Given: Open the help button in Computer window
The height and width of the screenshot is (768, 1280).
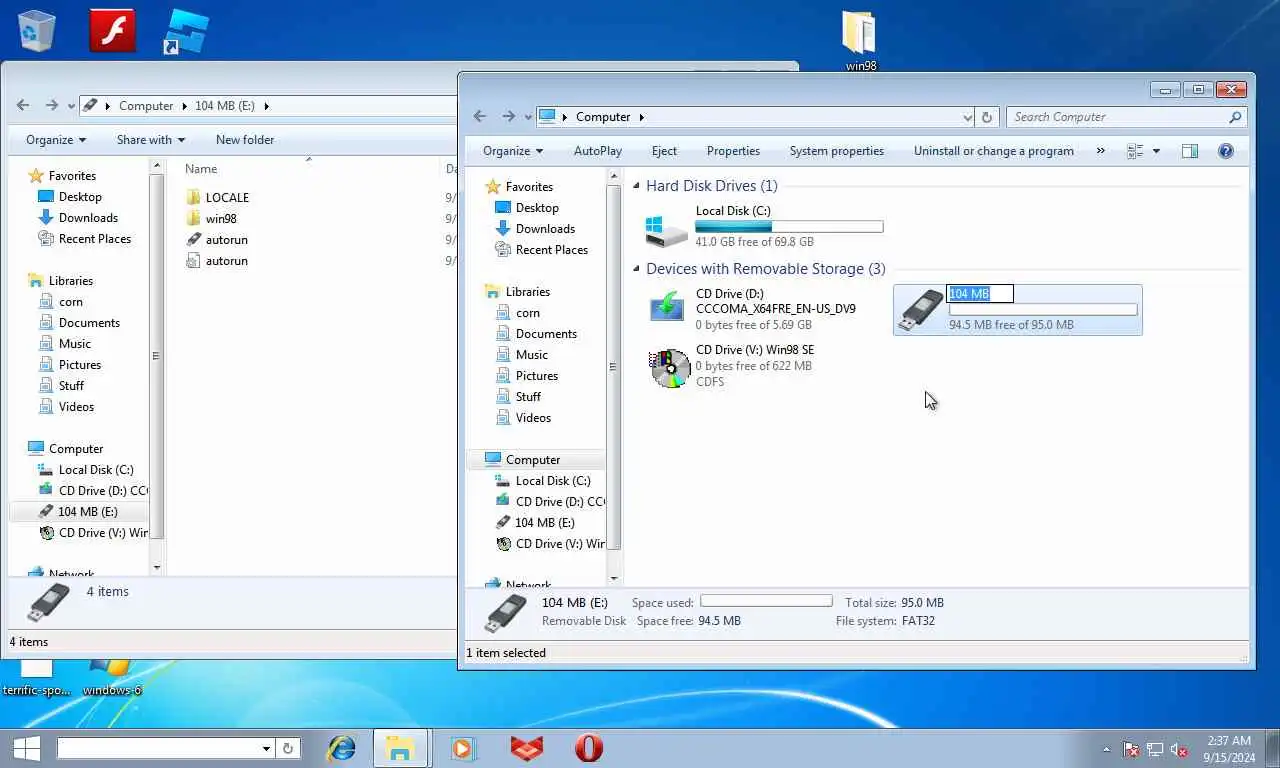Looking at the screenshot, I should click(x=1226, y=151).
